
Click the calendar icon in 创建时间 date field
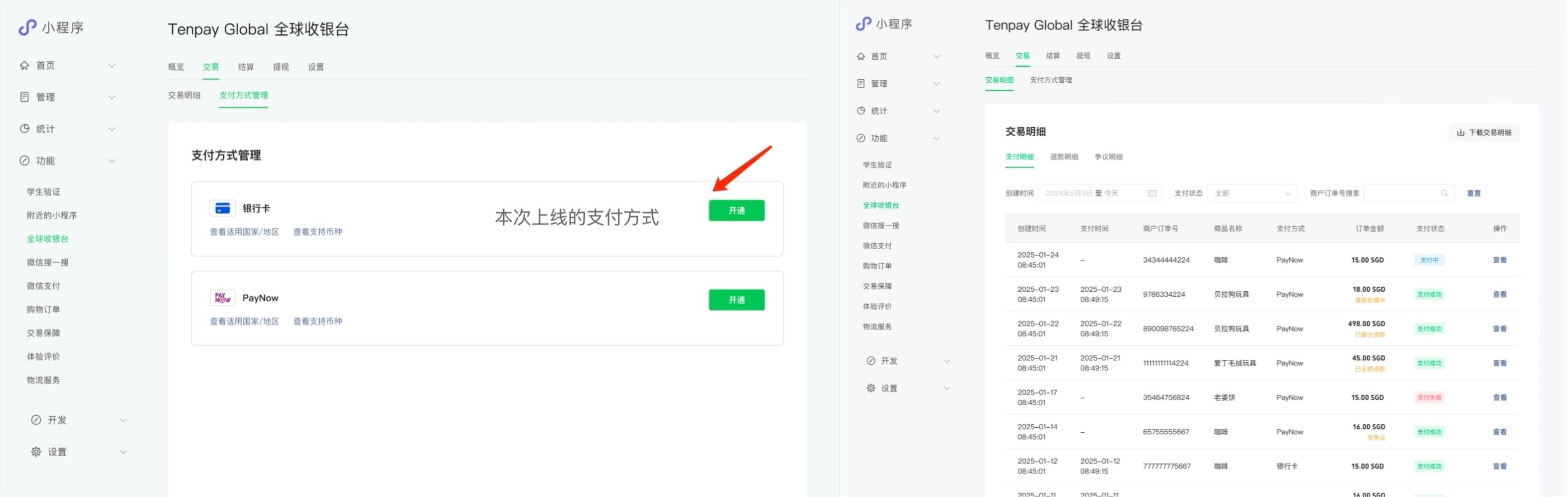click(x=1151, y=193)
